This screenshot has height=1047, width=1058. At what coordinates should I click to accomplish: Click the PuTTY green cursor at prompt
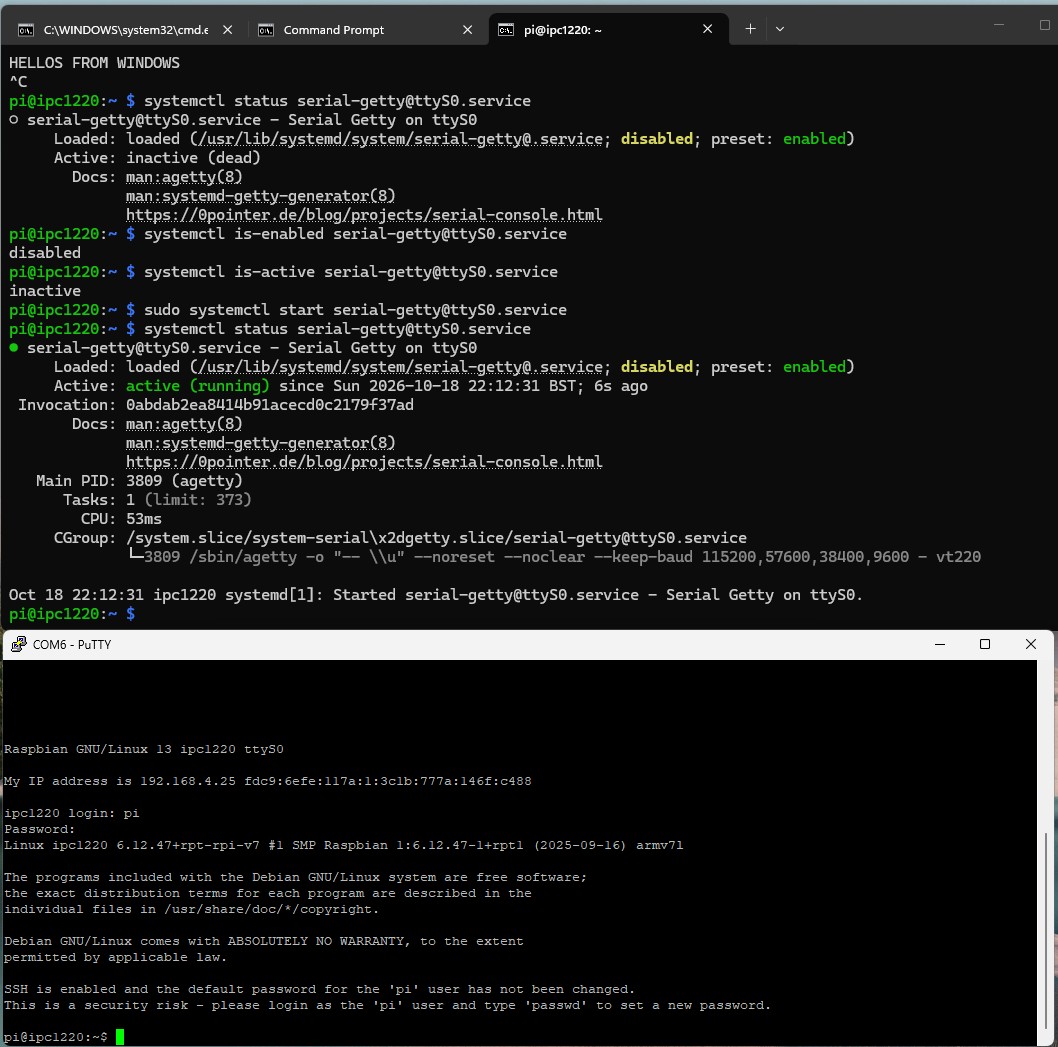coord(120,1037)
